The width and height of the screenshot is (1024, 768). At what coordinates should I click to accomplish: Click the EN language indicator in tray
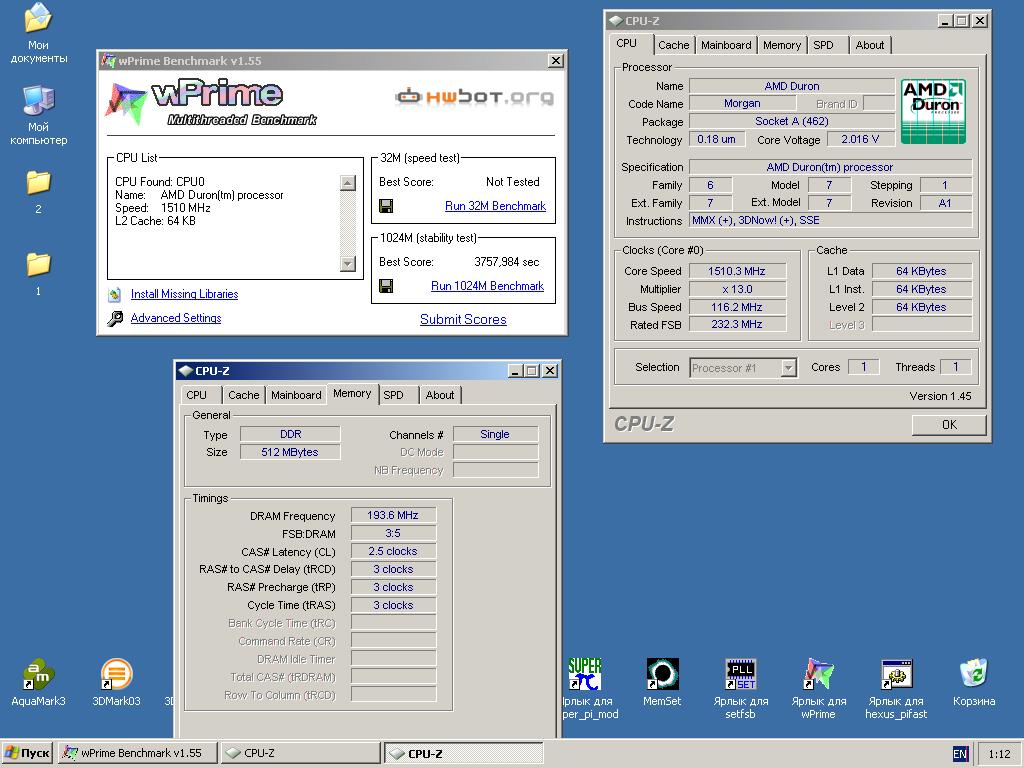tap(960, 754)
